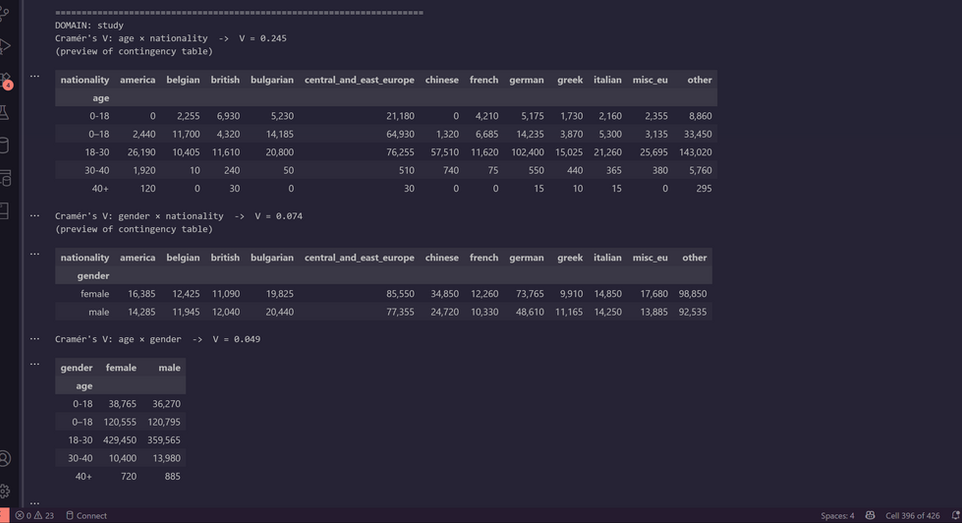The image size is (962, 523).
Task: Open the Extensions view with badge 4
Action: click(5, 80)
